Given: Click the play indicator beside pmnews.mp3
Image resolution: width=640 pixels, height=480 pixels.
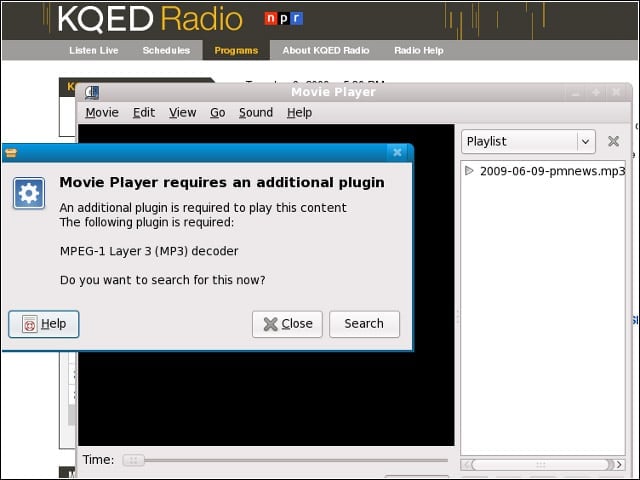Looking at the screenshot, I should tap(469, 171).
